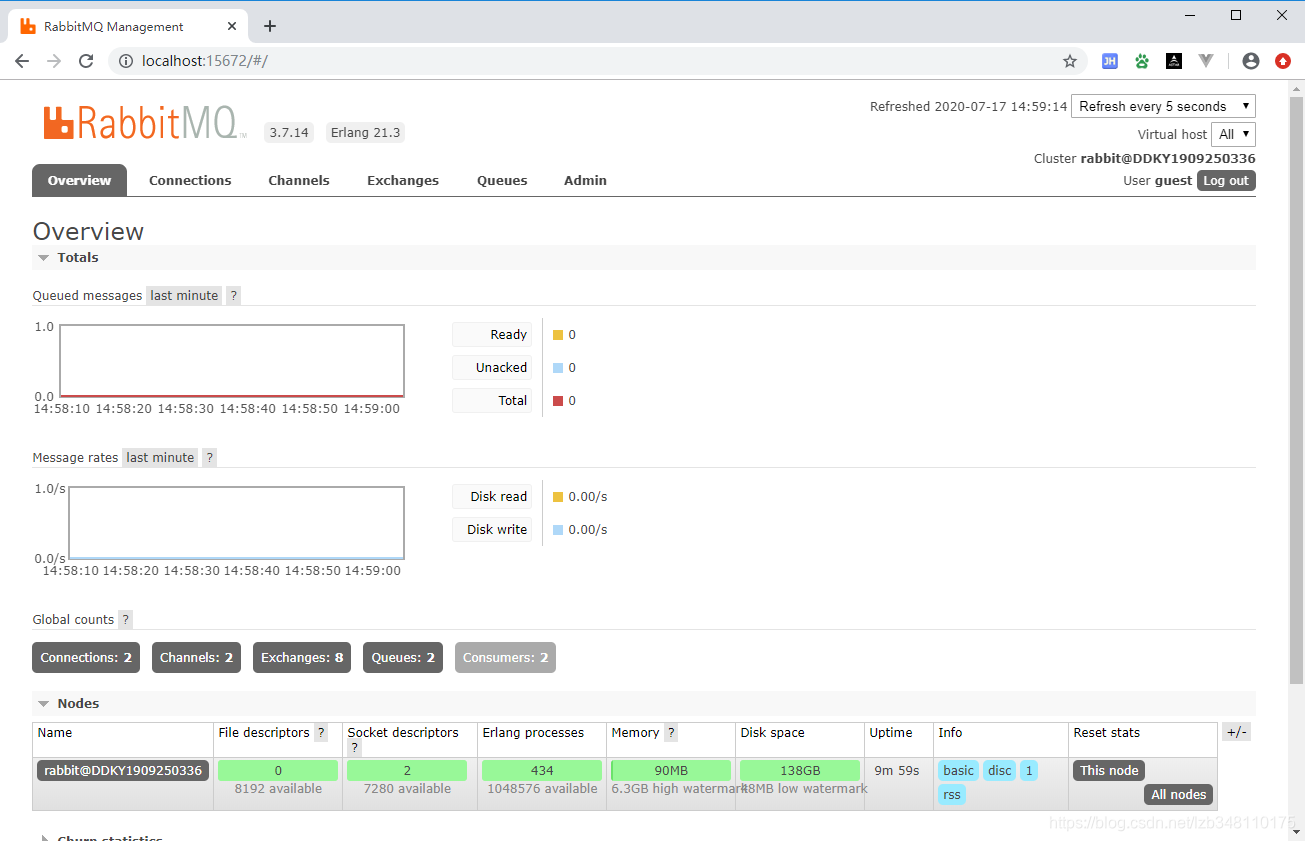Image resolution: width=1305 pixels, height=841 pixels.
Task: Open the gray V extension icon
Action: click(x=1206, y=61)
